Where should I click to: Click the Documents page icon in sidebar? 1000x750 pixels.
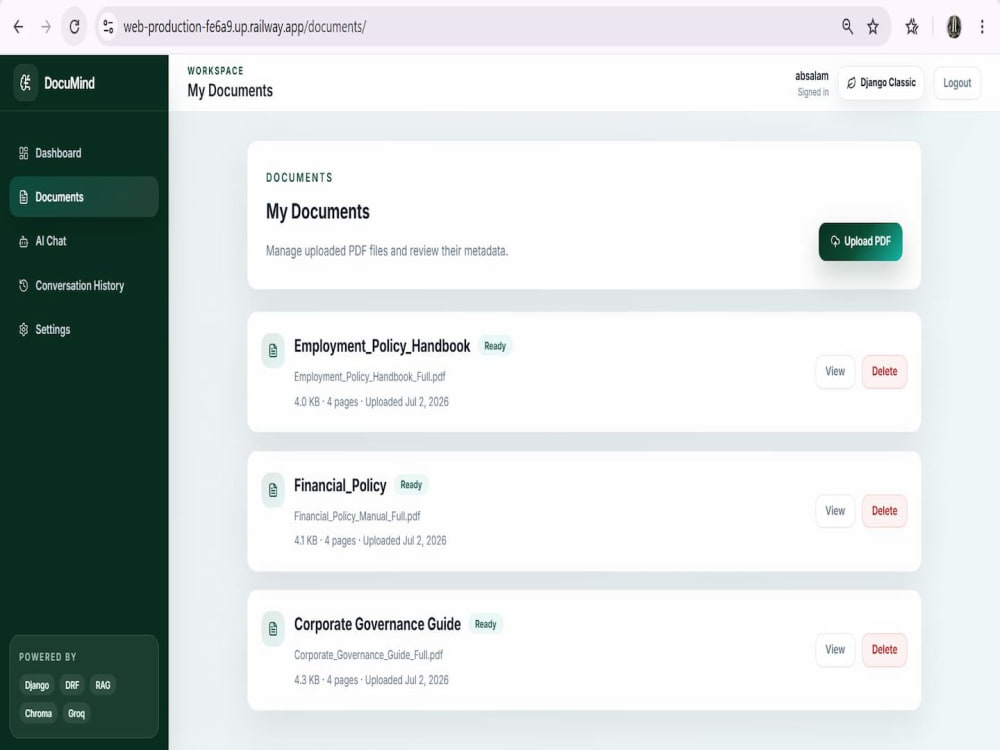(x=24, y=197)
